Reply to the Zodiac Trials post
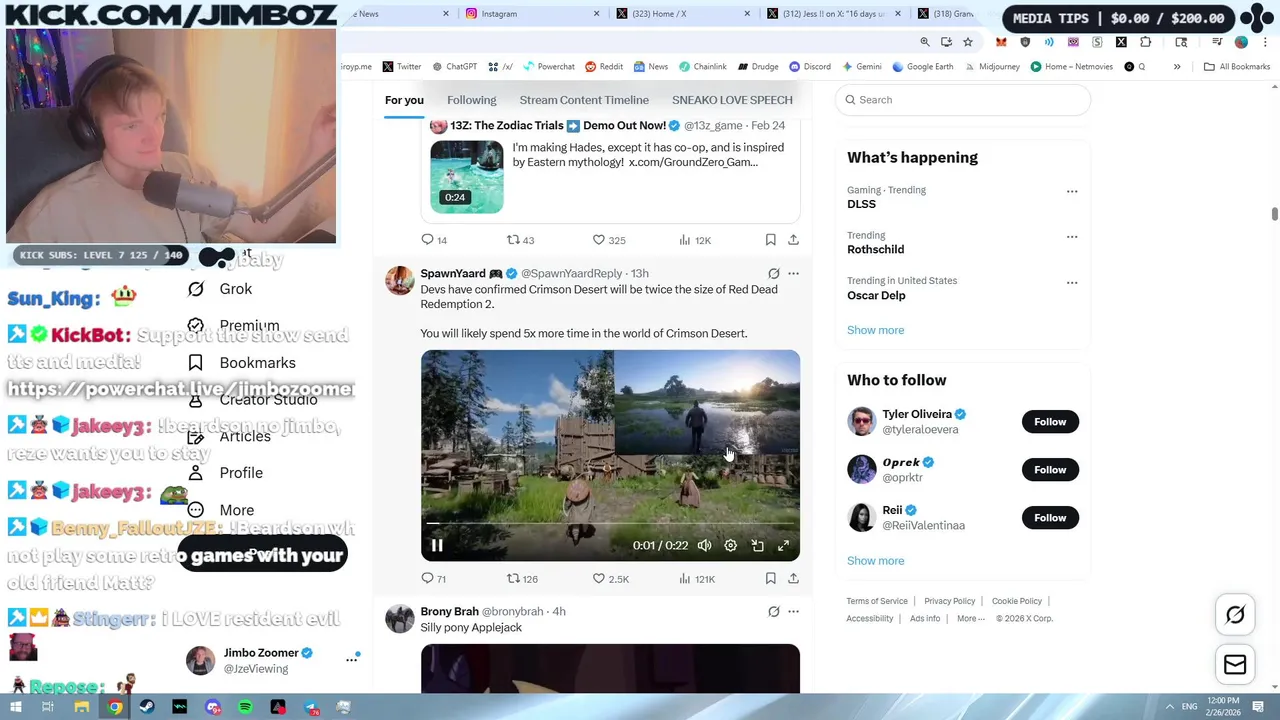This screenshot has height=720, width=1280. 434,240
